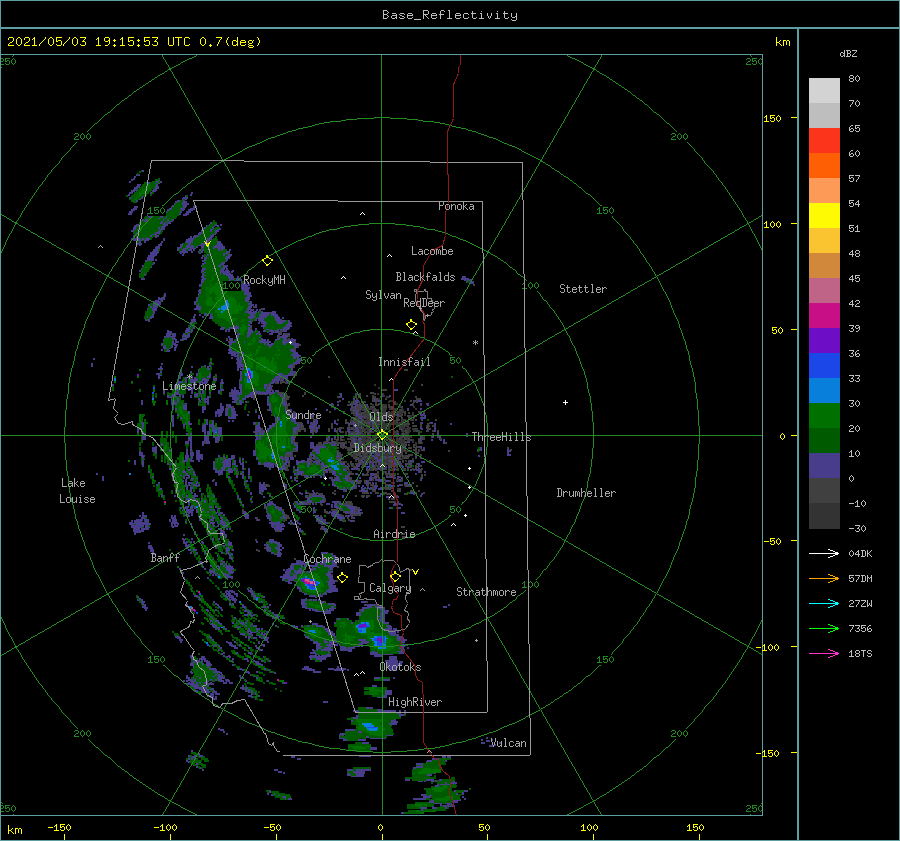
Task: Click the magenta 18TS arrow in legend
Action: point(824,653)
